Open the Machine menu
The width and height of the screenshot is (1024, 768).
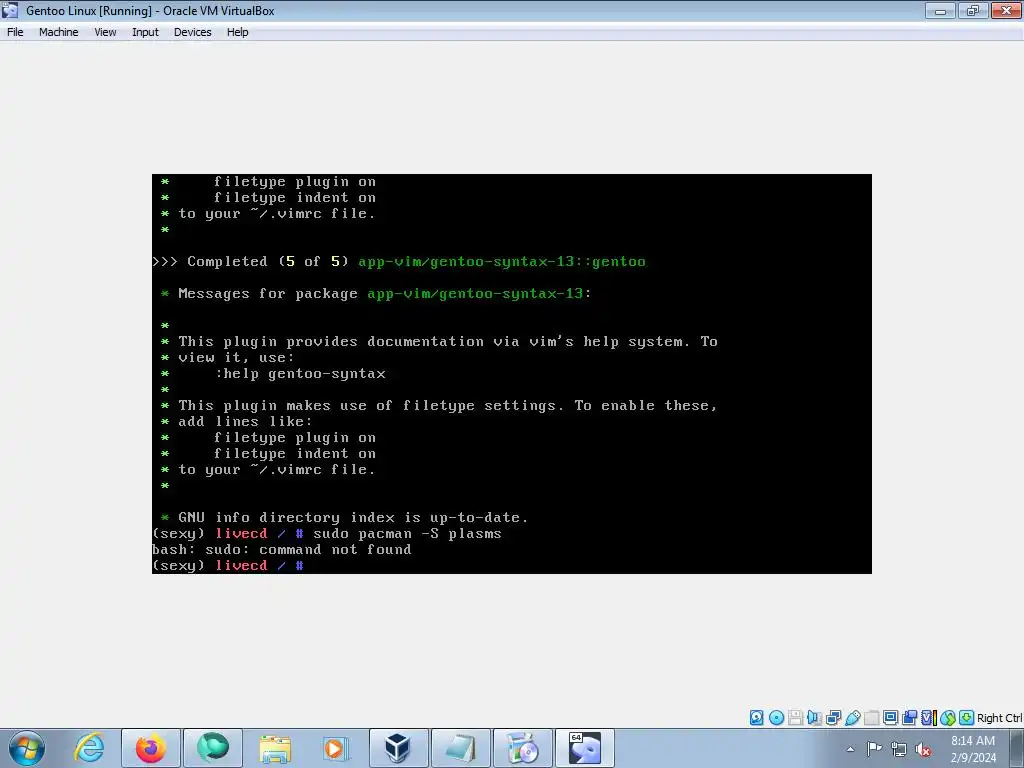tap(58, 32)
